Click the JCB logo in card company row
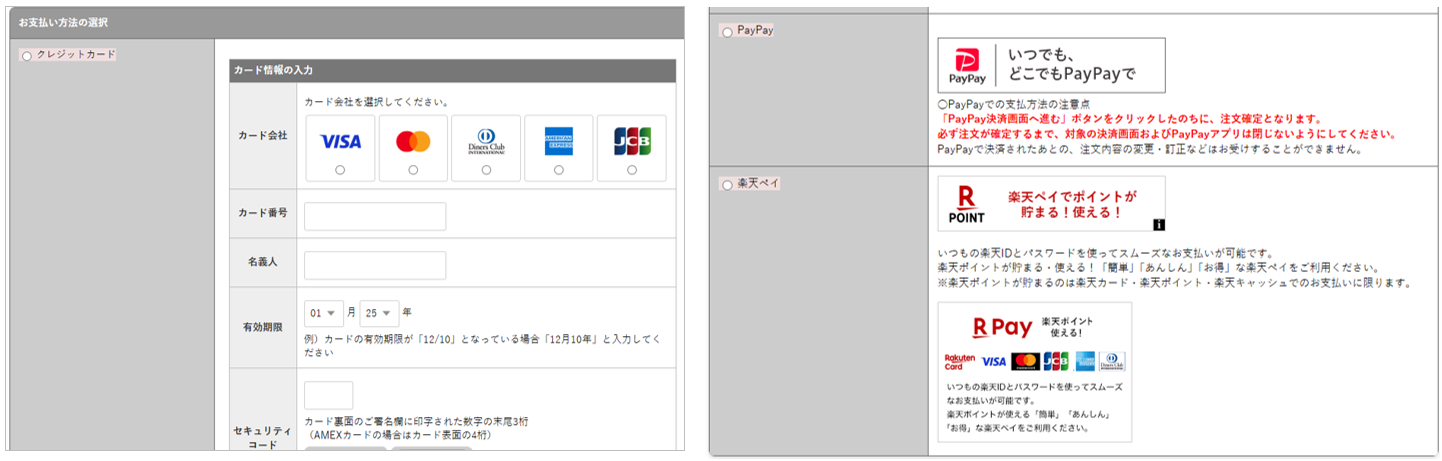Screen dimensions: 1442x461 tap(631, 142)
